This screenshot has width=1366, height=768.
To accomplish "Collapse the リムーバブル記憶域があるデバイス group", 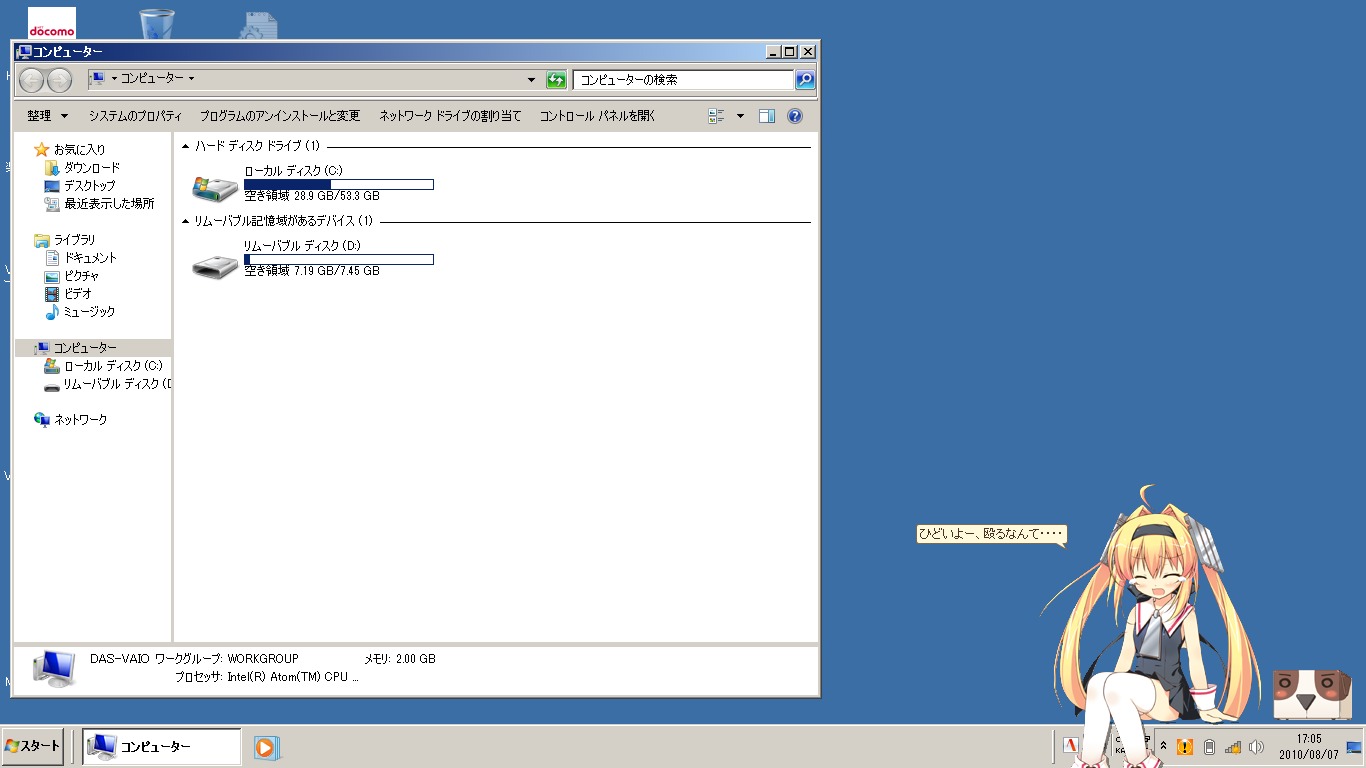I will point(186,221).
